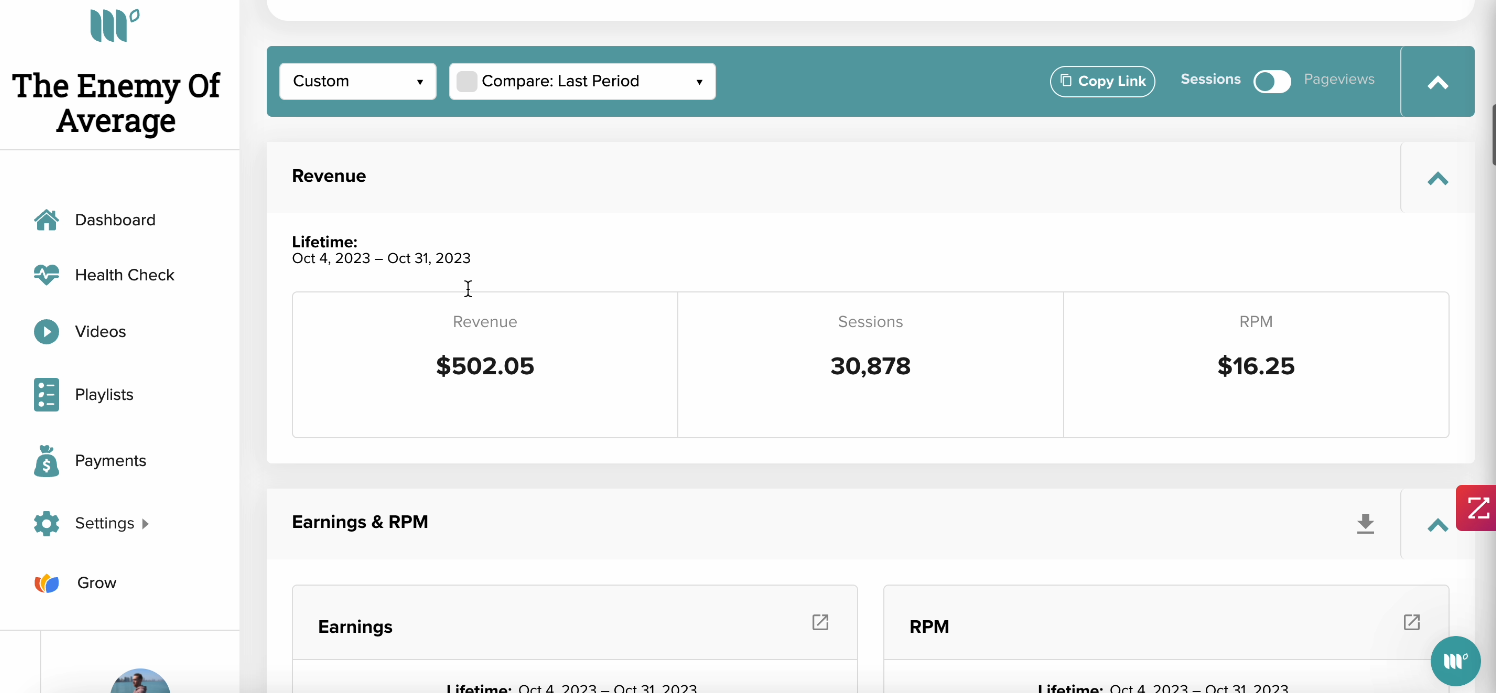This screenshot has width=1496, height=693.
Task: Click the 30,878 sessions value
Action: point(871,366)
